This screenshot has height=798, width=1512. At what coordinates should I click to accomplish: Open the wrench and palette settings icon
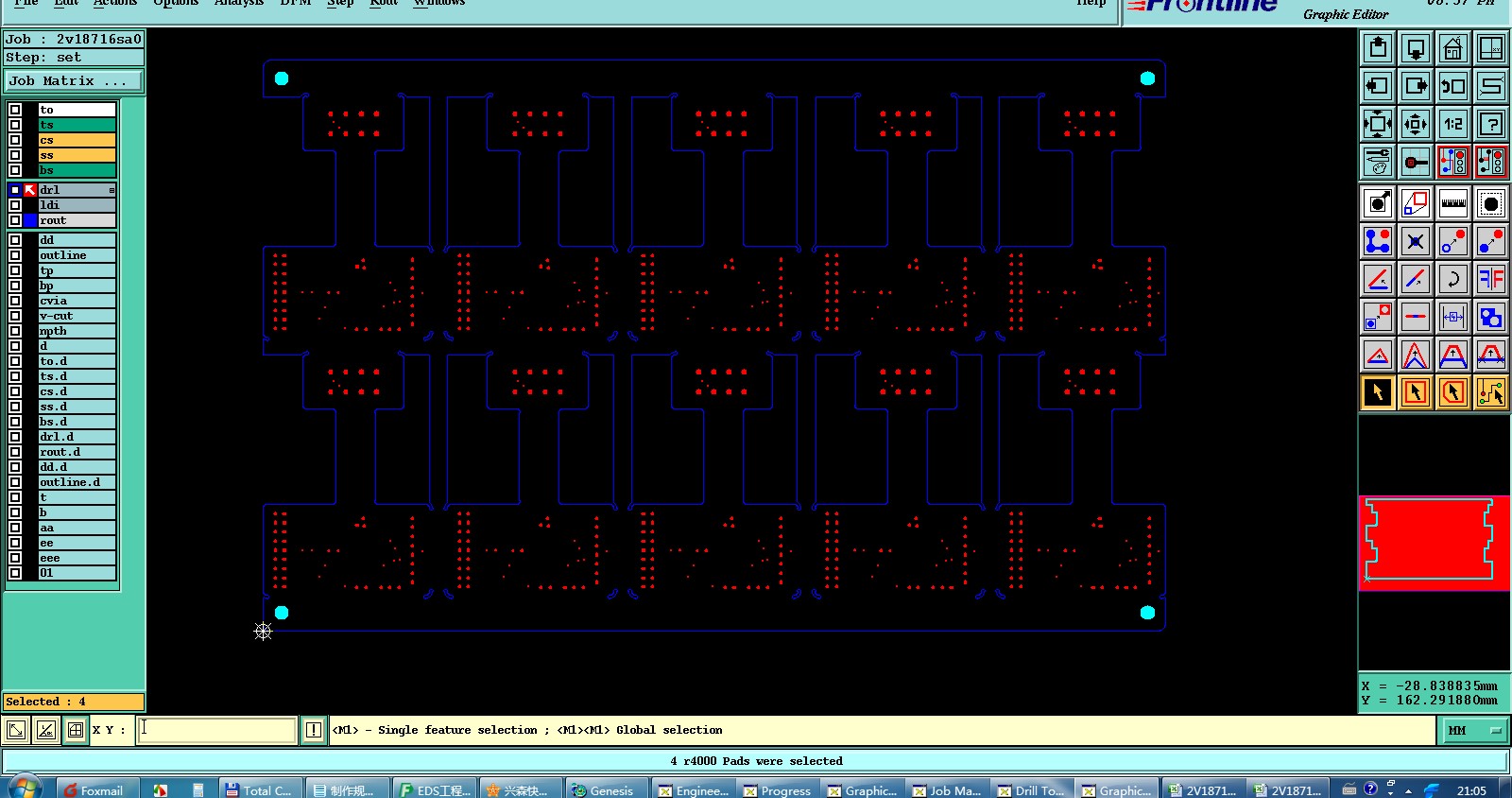[1378, 162]
